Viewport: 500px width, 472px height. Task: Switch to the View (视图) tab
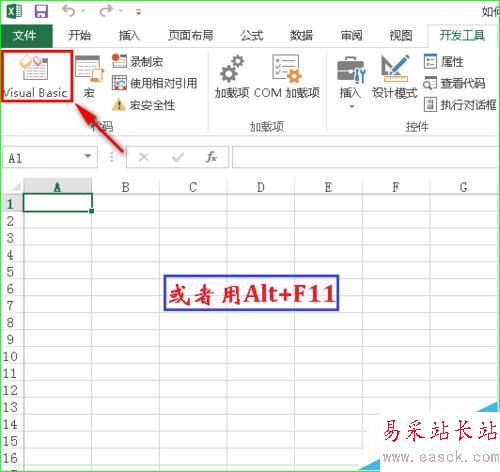[401, 35]
